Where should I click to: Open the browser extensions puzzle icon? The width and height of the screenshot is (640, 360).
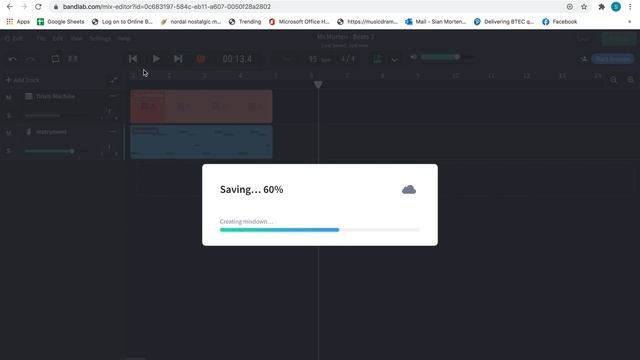point(601,7)
